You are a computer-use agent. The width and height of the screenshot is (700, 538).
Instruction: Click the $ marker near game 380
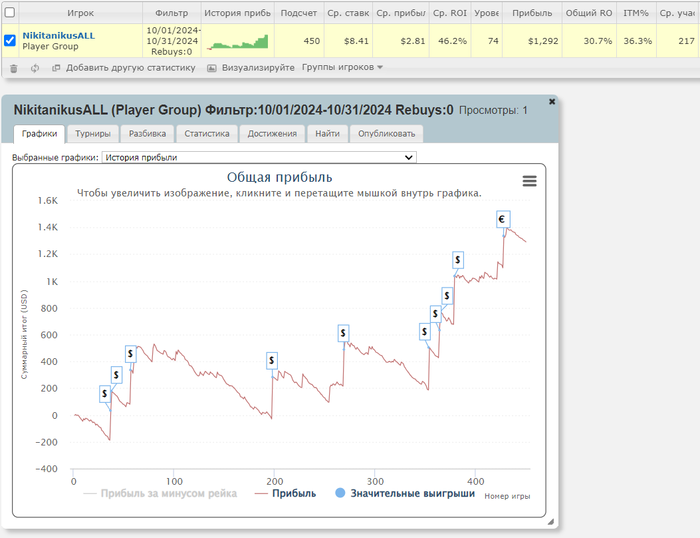458,260
